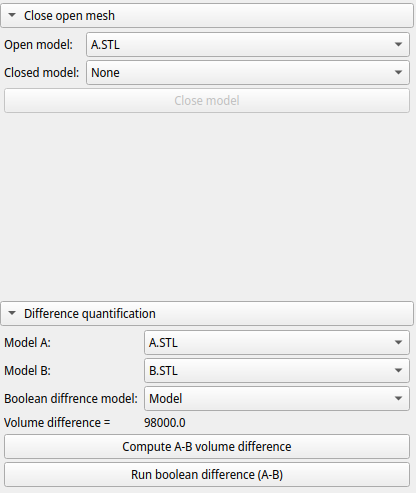
Task: Click the Model B: label
Action: point(27,371)
